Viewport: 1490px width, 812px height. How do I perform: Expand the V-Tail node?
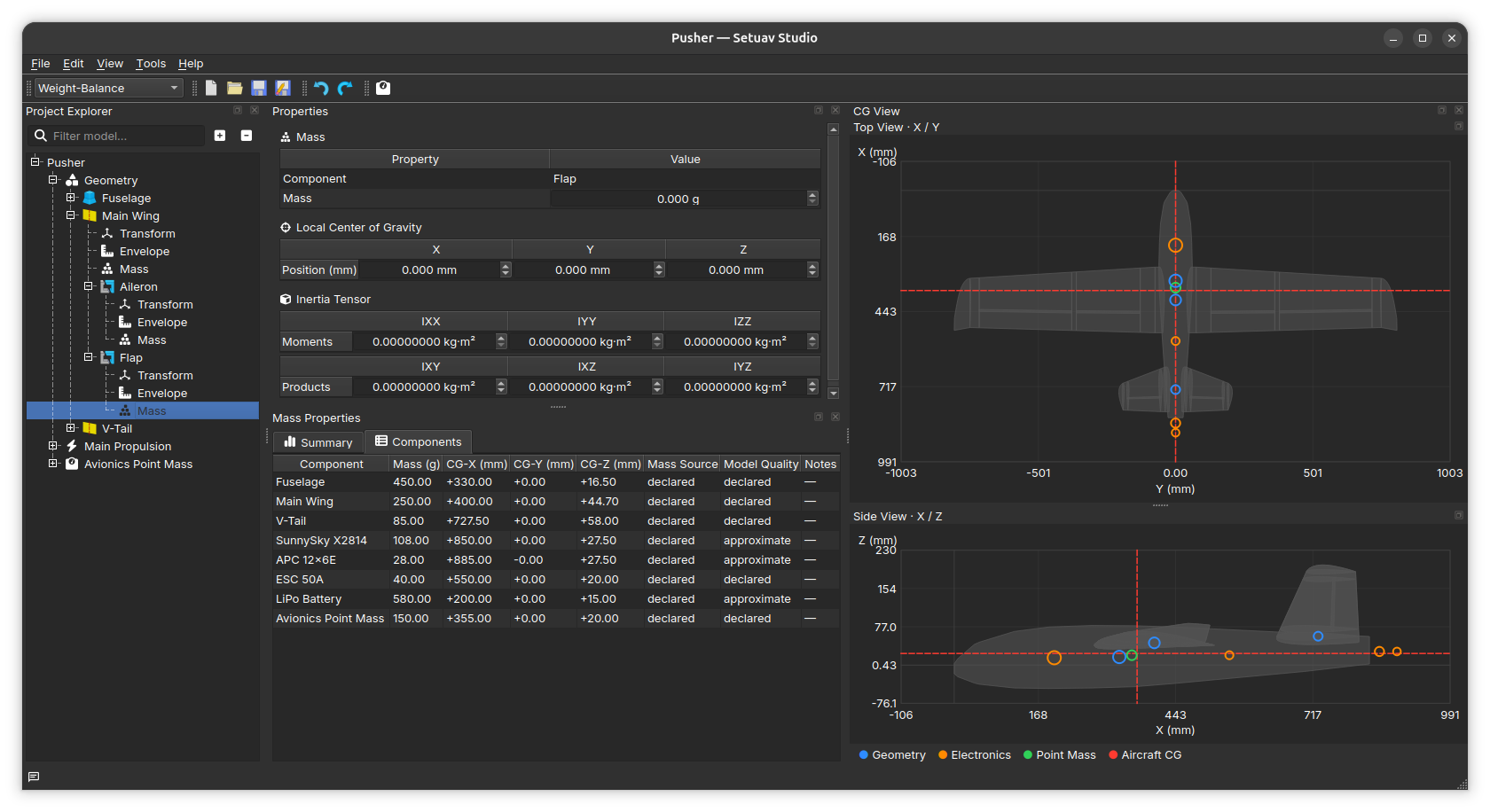pos(71,427)
